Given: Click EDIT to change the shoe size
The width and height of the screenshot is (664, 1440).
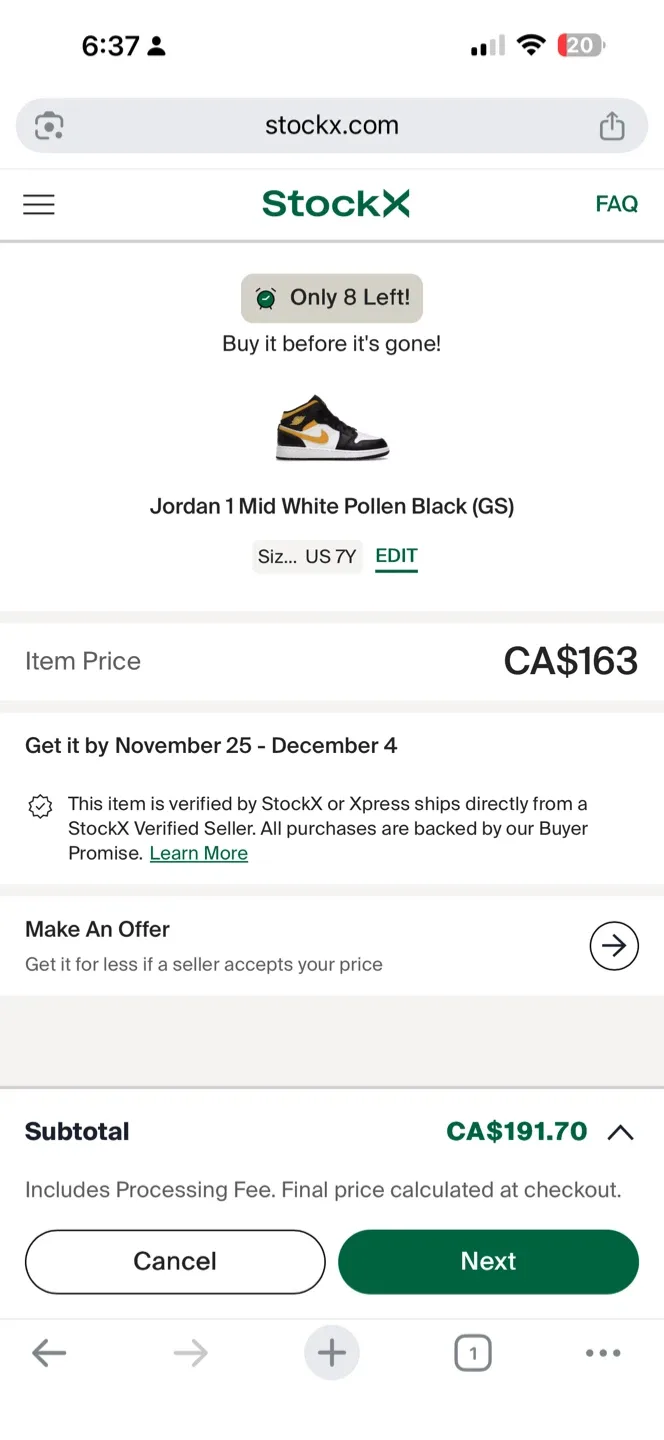Looking at the screenshot, I should (396, 555).
